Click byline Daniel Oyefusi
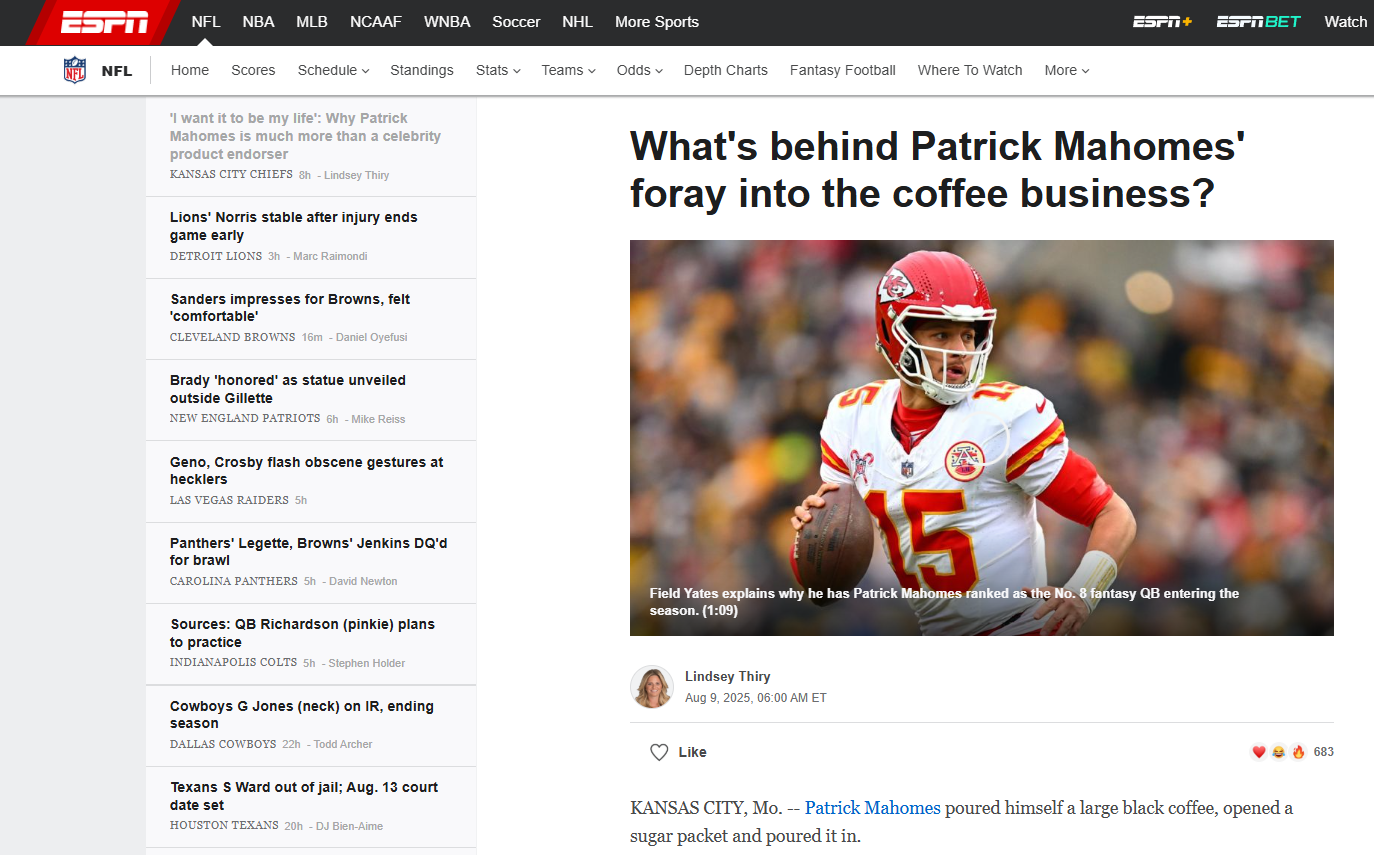Viewport: 1374px width, 855px height. click(372, 337)
